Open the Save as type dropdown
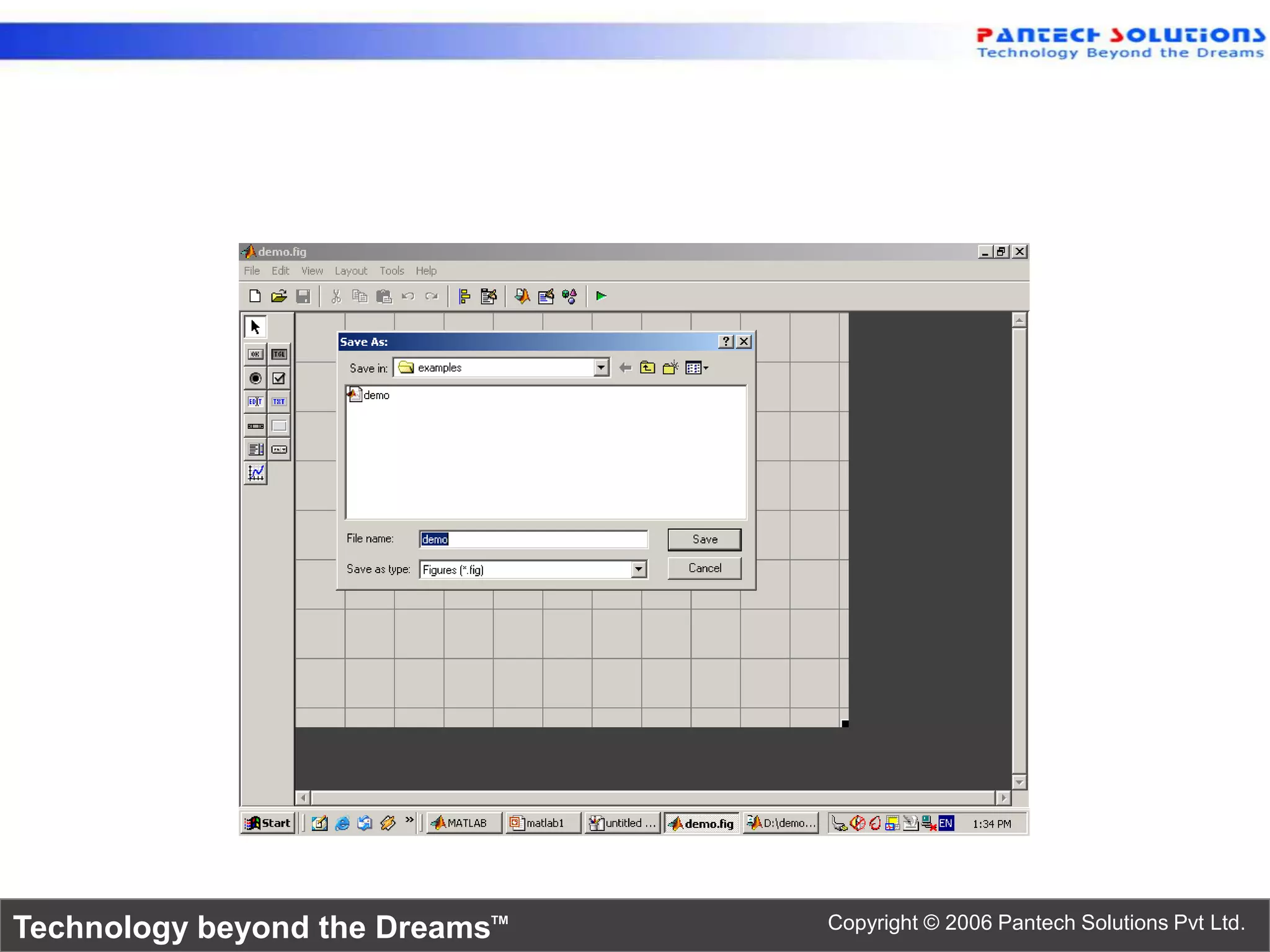 (639, 569)
